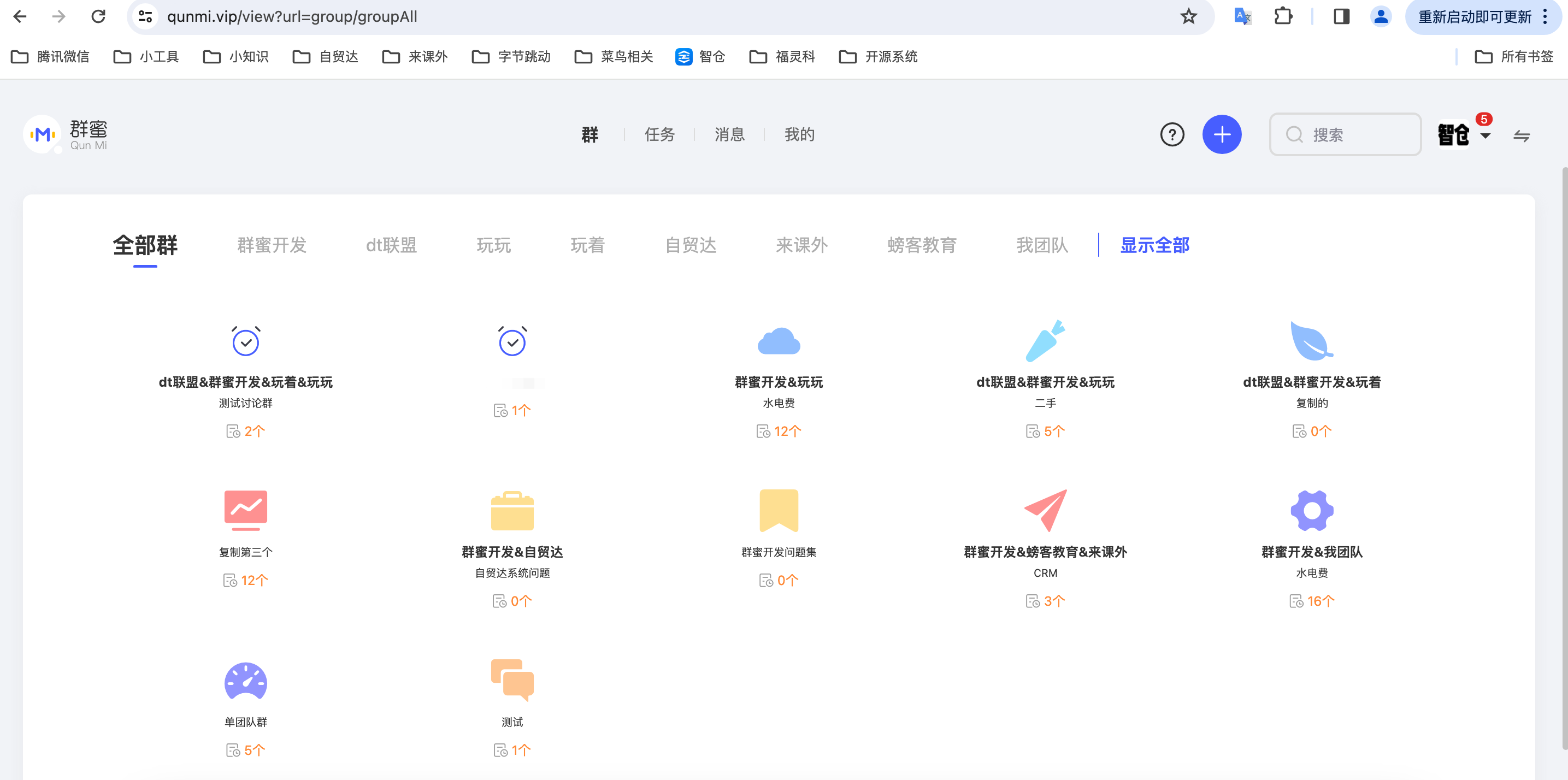Open the help question mark icon
1568x780 pixels.
[x=1172, y=134]
